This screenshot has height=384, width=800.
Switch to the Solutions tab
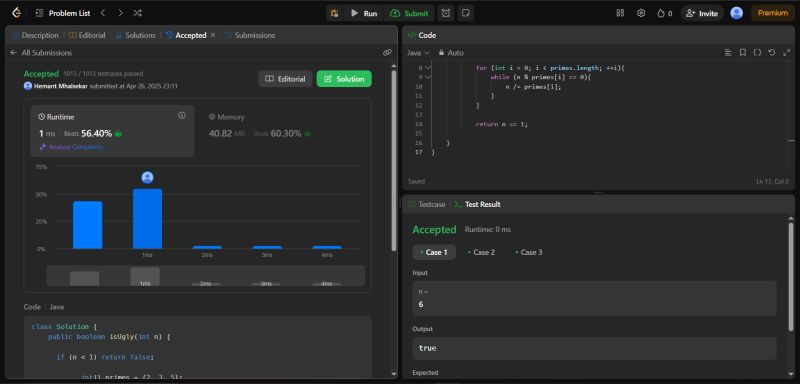point(136,35)
